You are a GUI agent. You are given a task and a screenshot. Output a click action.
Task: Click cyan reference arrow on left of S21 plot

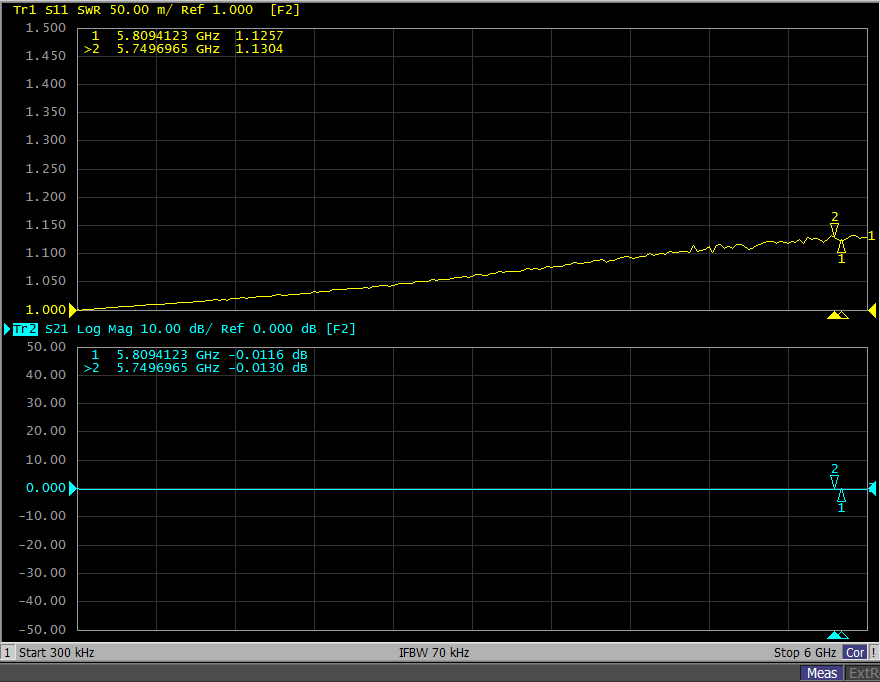[x=73, y=488]
